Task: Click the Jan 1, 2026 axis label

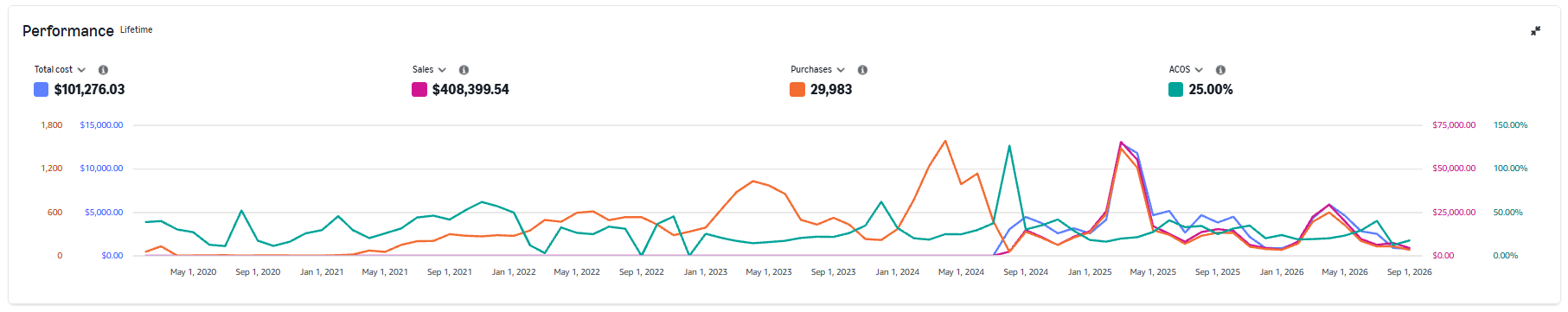Action: click(x=1282, y=272)
